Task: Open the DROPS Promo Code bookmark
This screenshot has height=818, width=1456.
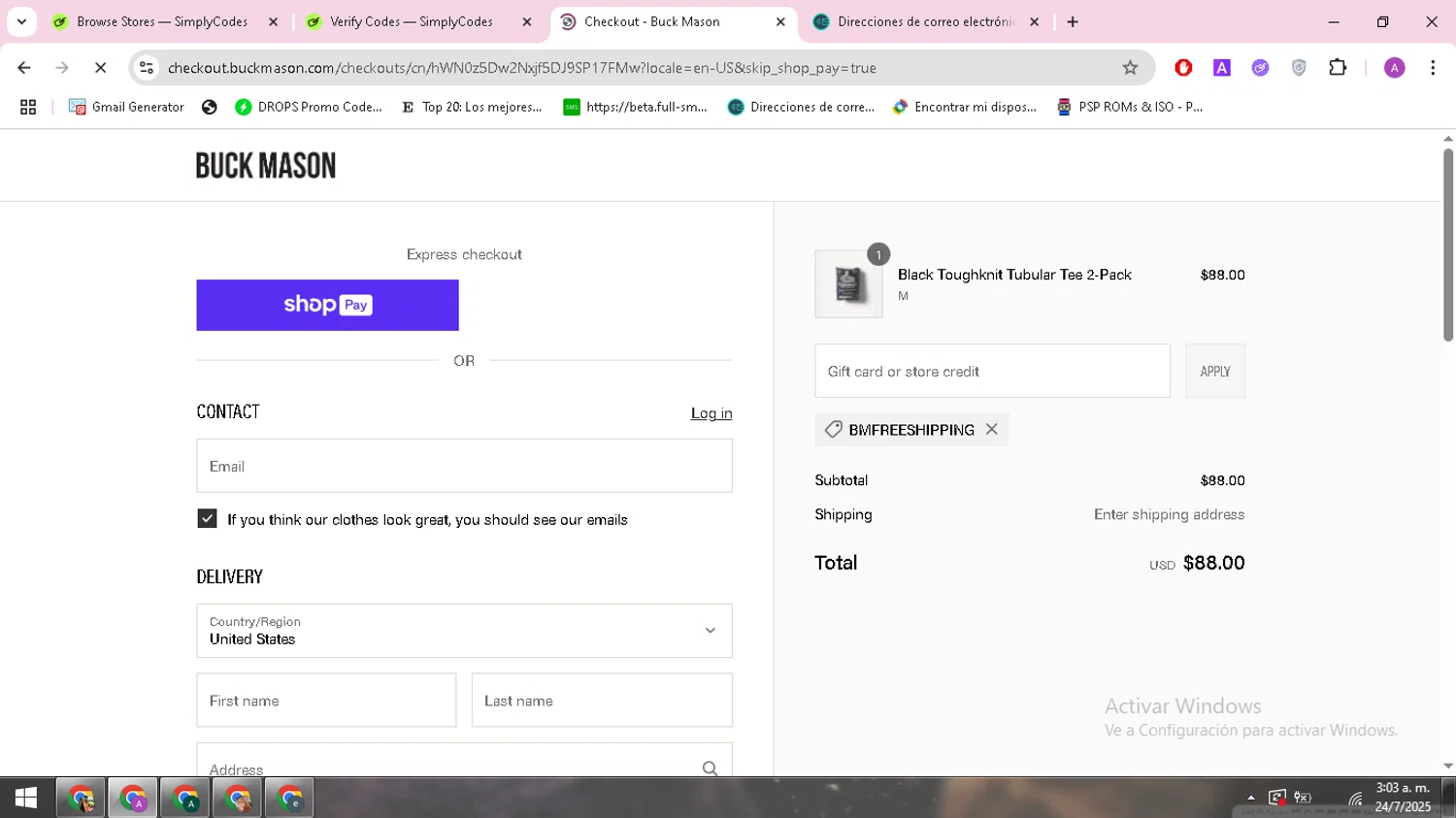Action: coord(309,108)
